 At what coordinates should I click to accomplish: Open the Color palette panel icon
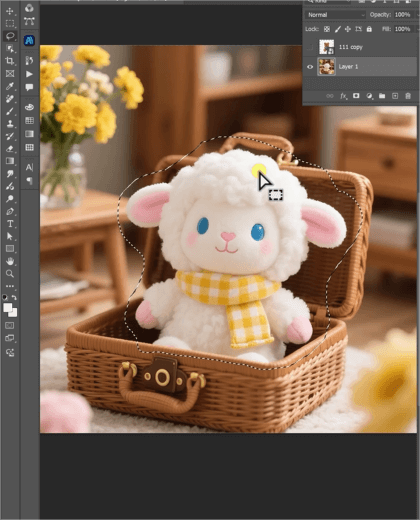pos(29,107)
